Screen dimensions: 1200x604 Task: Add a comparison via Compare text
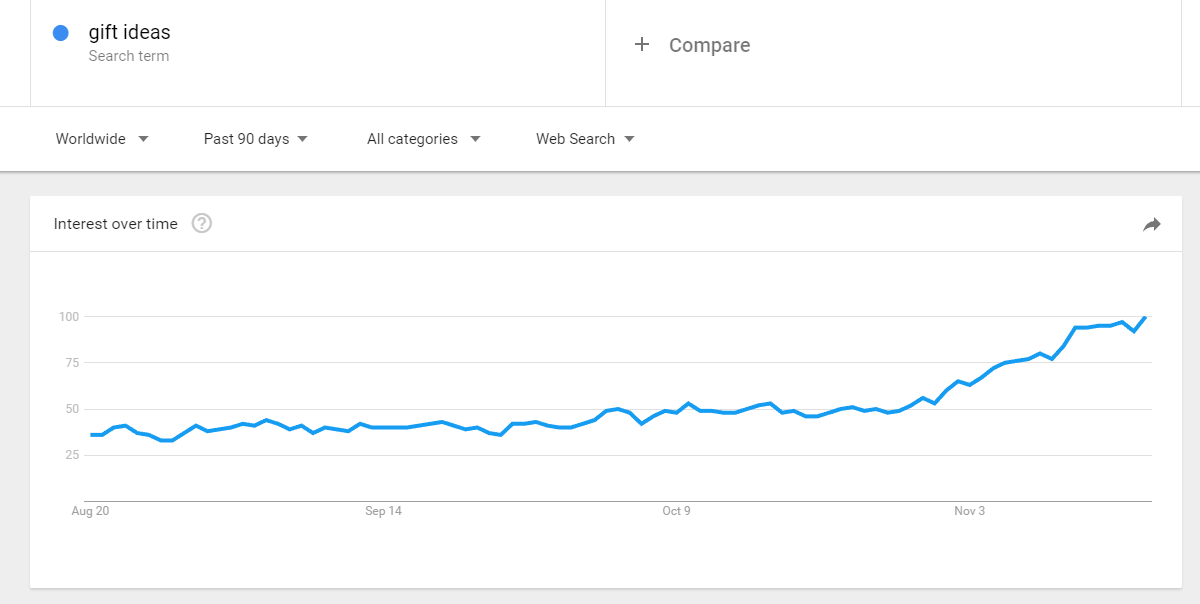point(709,45)
